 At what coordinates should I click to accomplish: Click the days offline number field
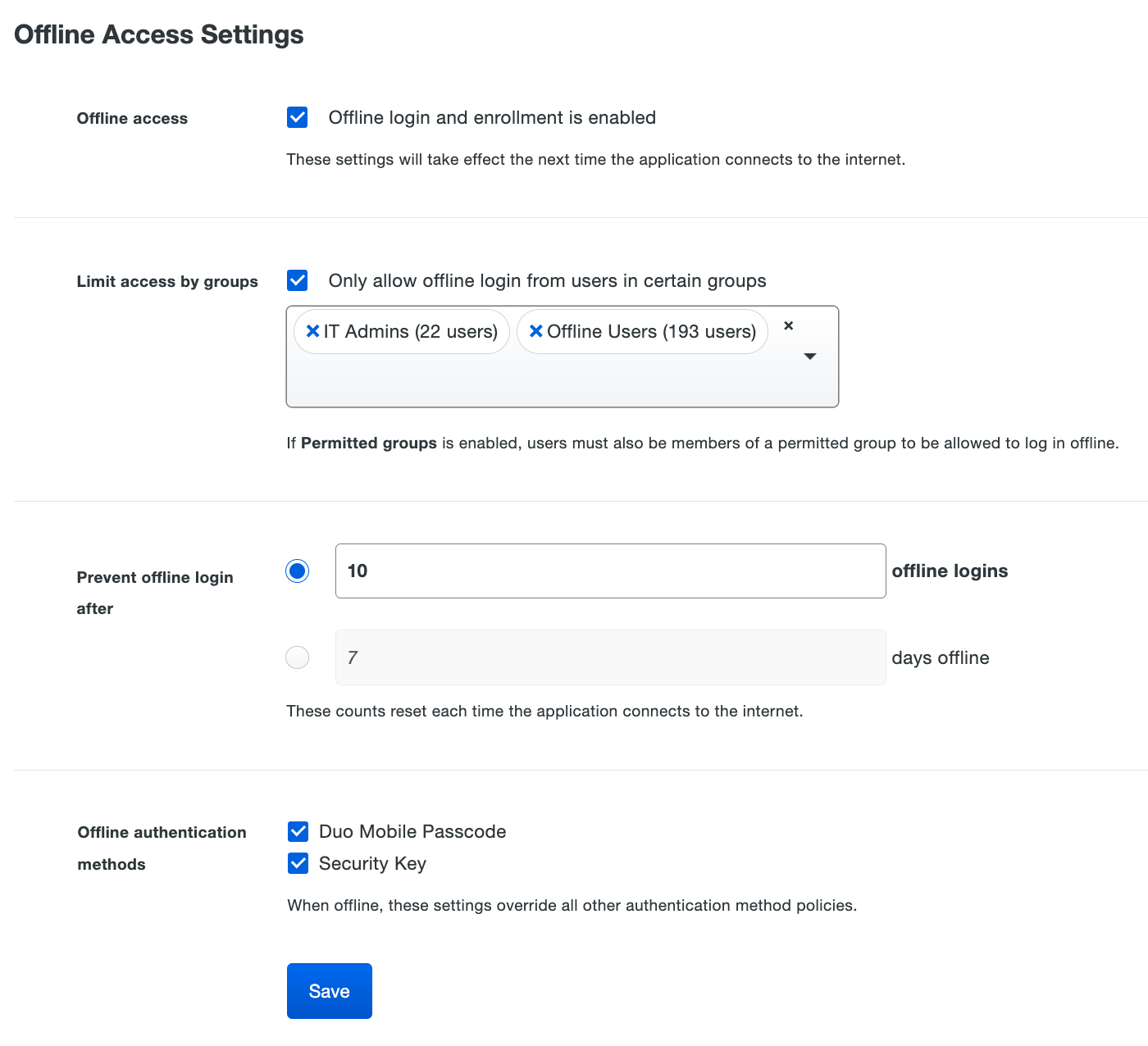(610, 657)
